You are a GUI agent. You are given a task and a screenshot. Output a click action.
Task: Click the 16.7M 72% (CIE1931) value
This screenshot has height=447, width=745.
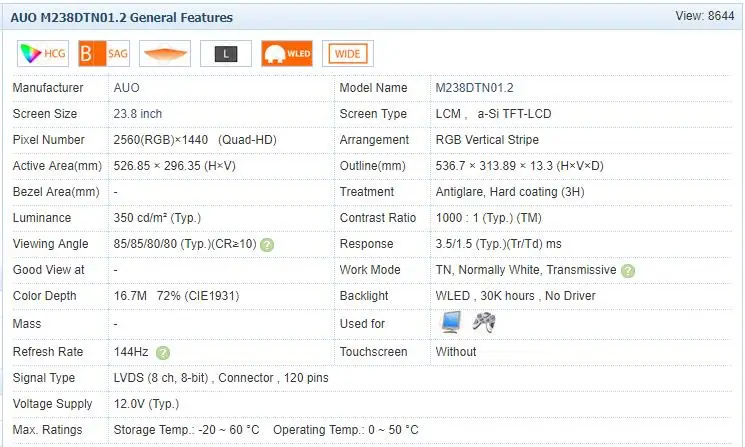[176, 296]
